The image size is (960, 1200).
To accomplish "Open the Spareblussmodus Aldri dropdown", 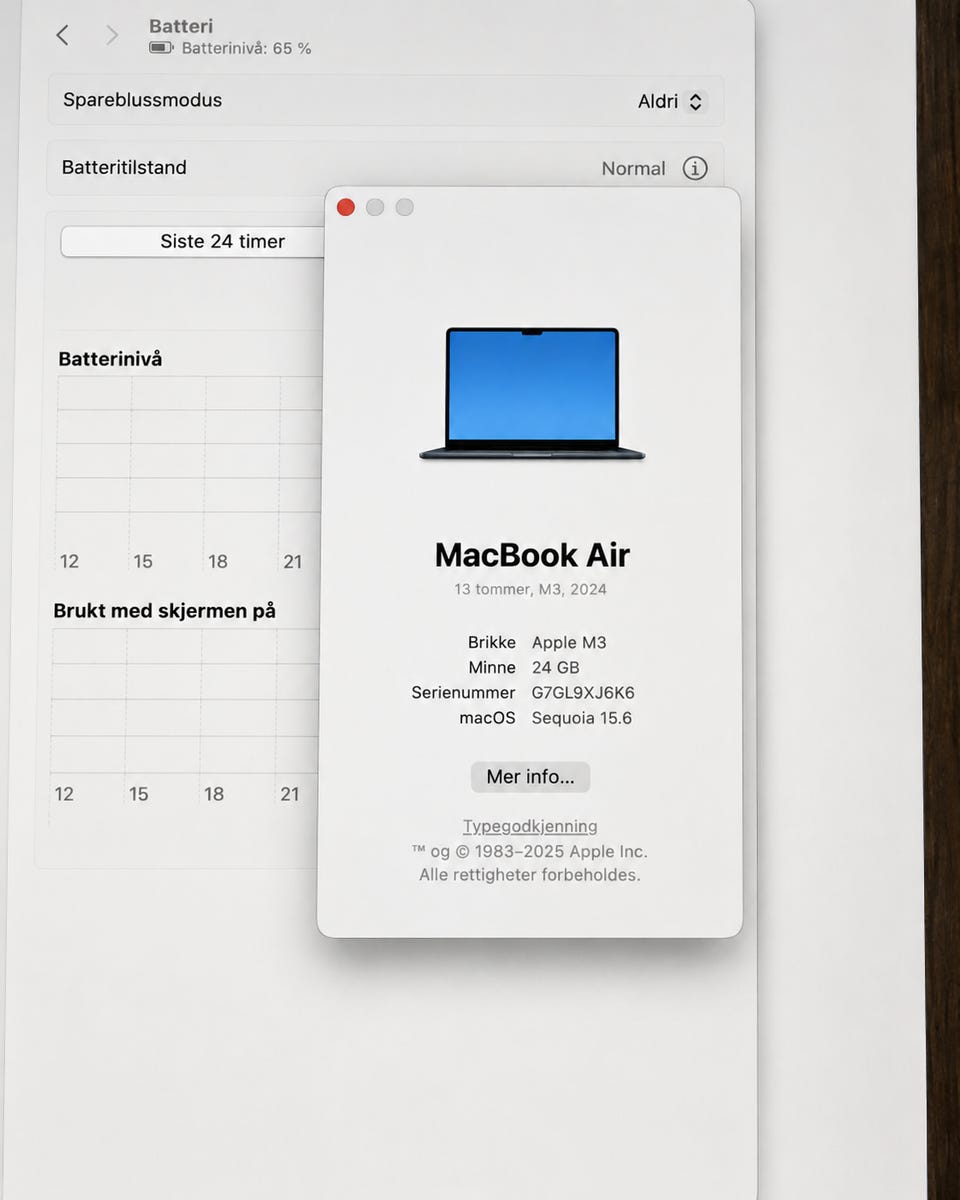I will 672,101.
